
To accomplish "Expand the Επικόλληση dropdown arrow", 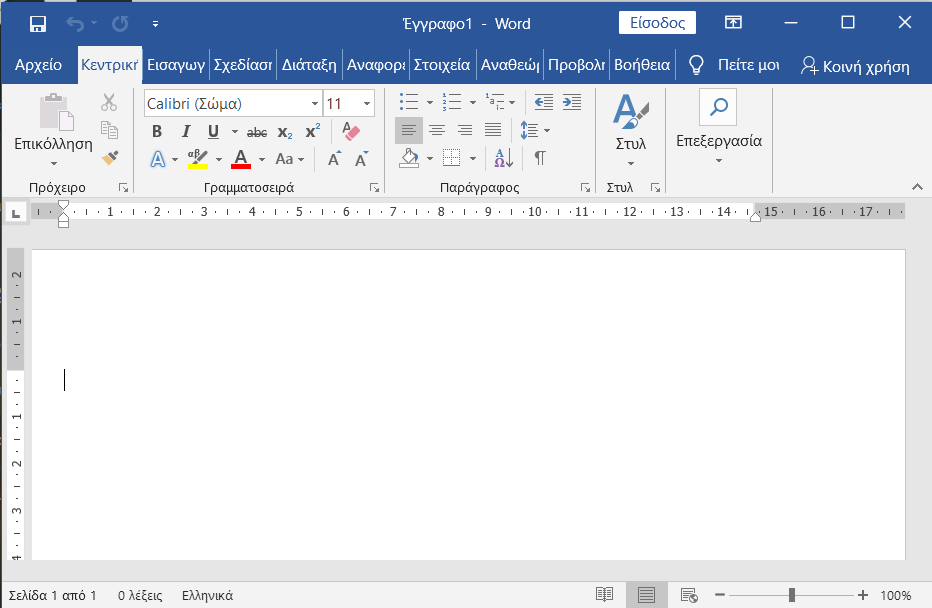I will pyautogui.click(x=53, y=163).
